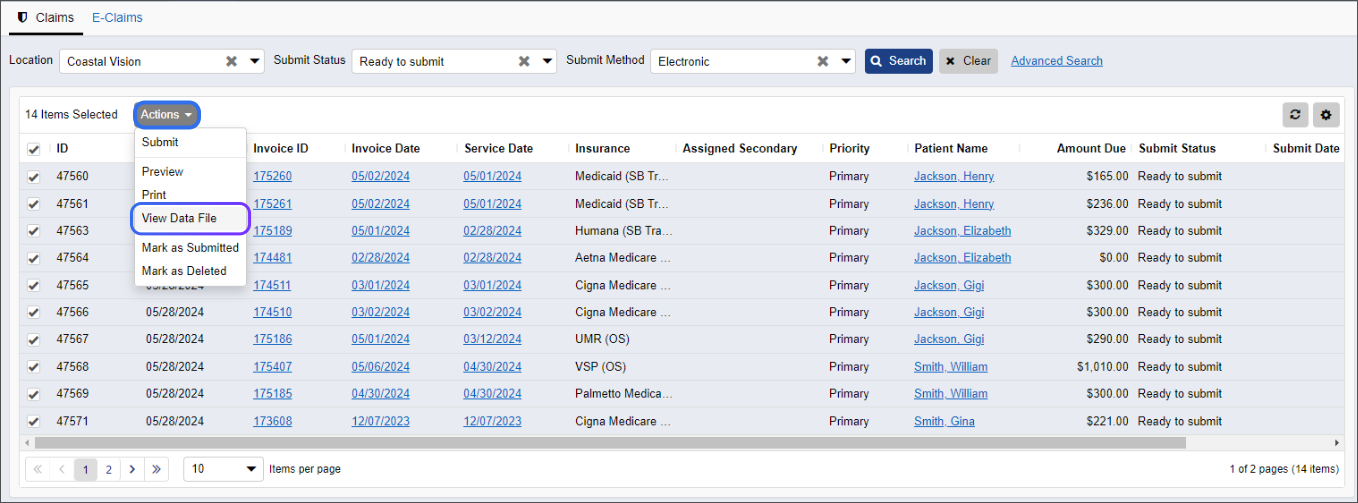The image size is (1358, 503).
Task: Open the Submit Status dropdown arrow
Action: [x=547, y=61]
